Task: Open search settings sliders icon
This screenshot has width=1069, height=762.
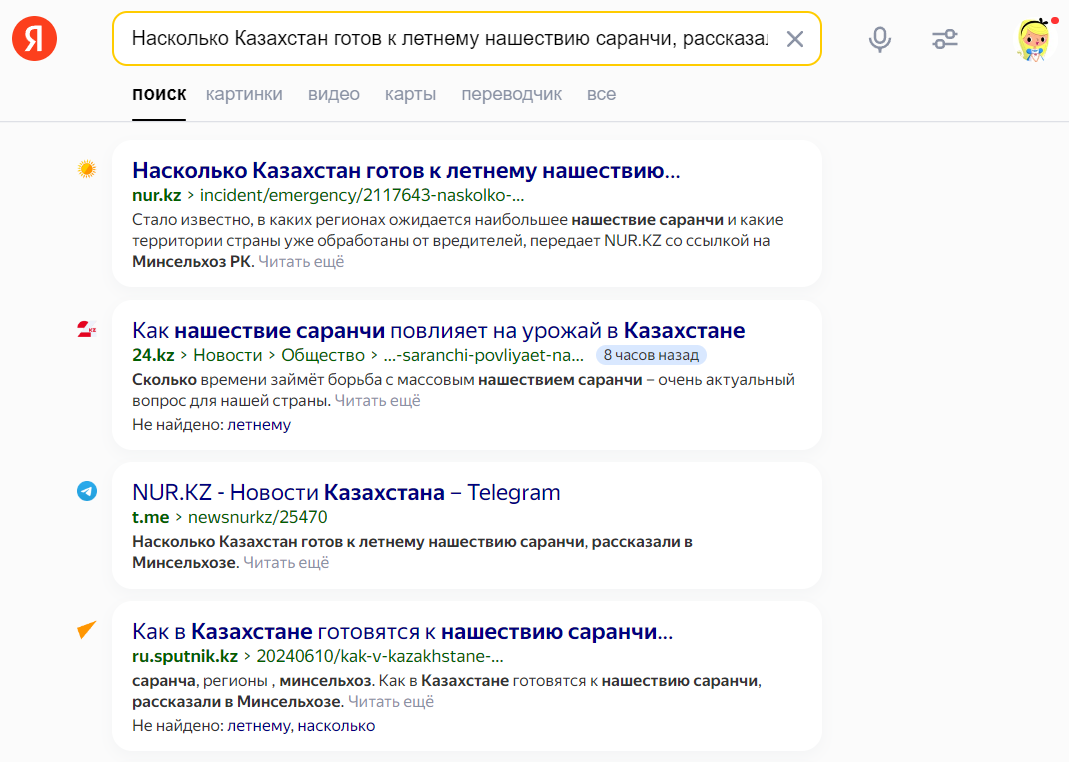Action: pyautogui.click(x=944, y=39)
